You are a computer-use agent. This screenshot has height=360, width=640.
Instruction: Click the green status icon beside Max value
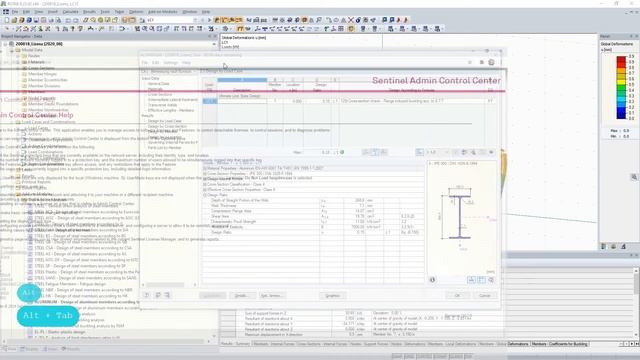coord(342,152)
